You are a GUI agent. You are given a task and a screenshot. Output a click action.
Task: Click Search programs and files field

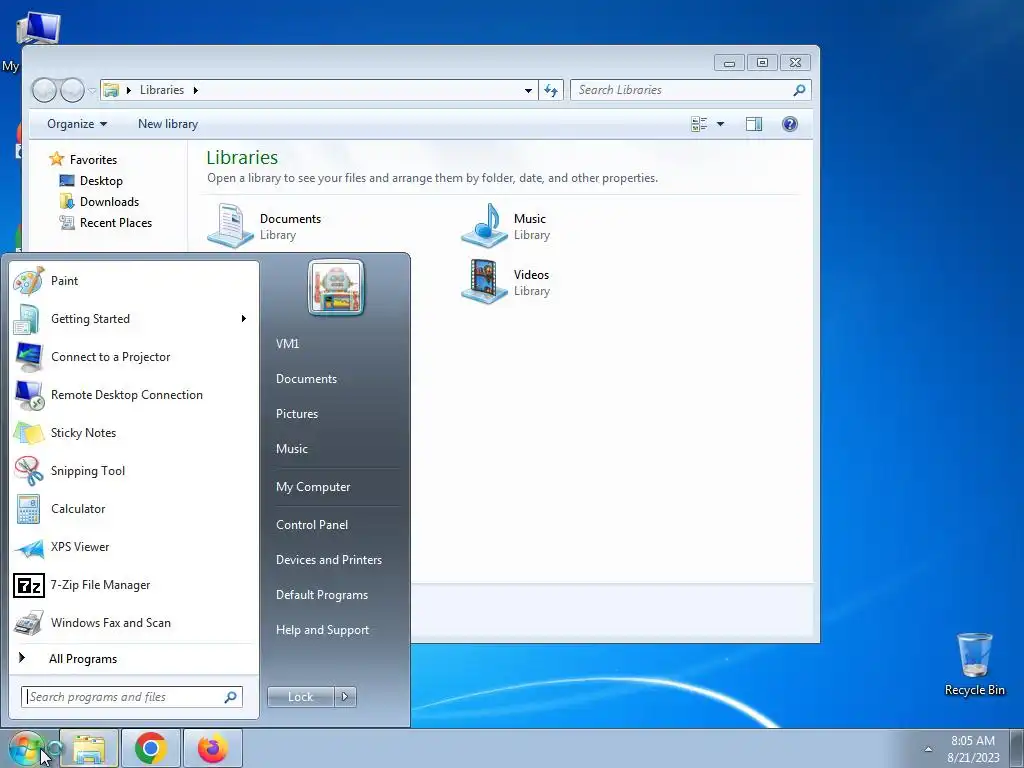pos(132,697)
